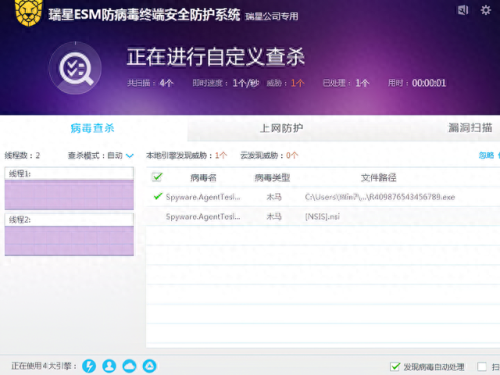Toggle the cut-off checkbox right of 发现病毒自动处理

[x=482, y=367]
